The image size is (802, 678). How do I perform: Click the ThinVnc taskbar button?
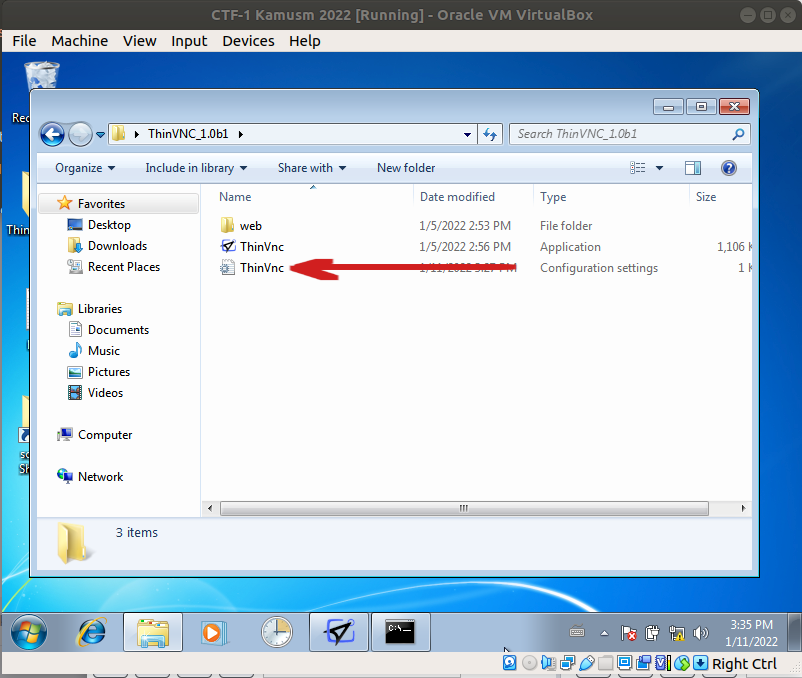pos(339,632)
